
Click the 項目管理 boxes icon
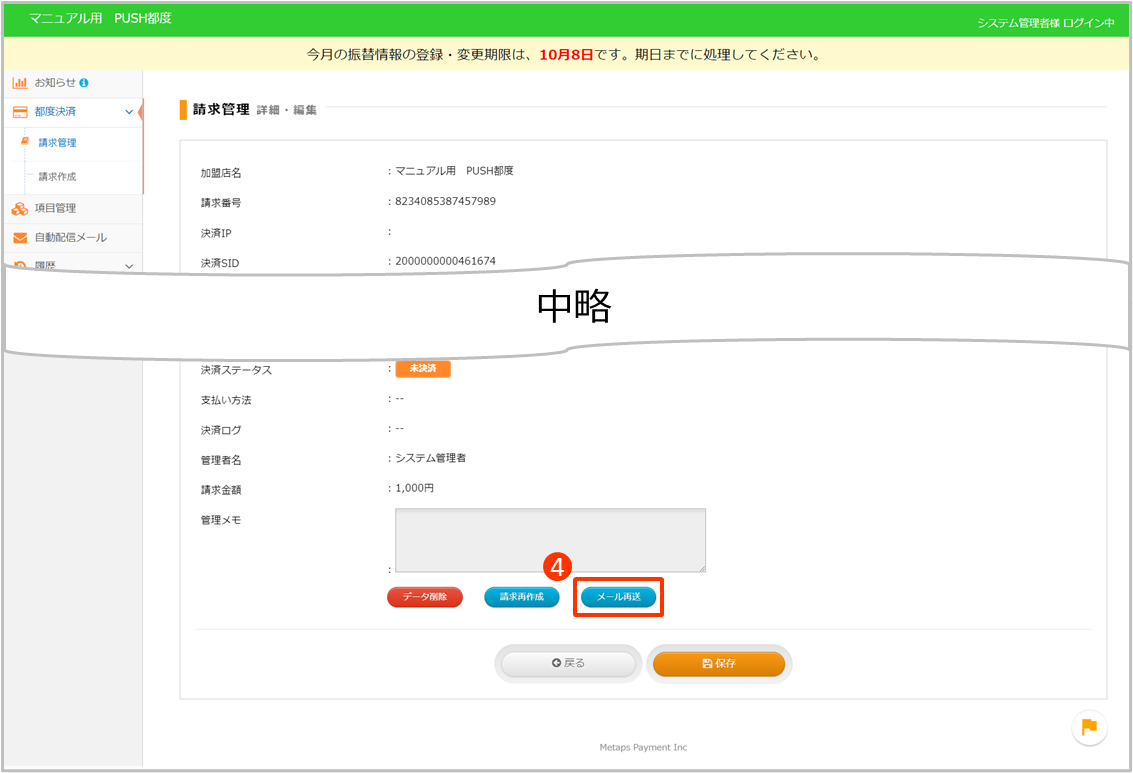[x=20, y=208]
